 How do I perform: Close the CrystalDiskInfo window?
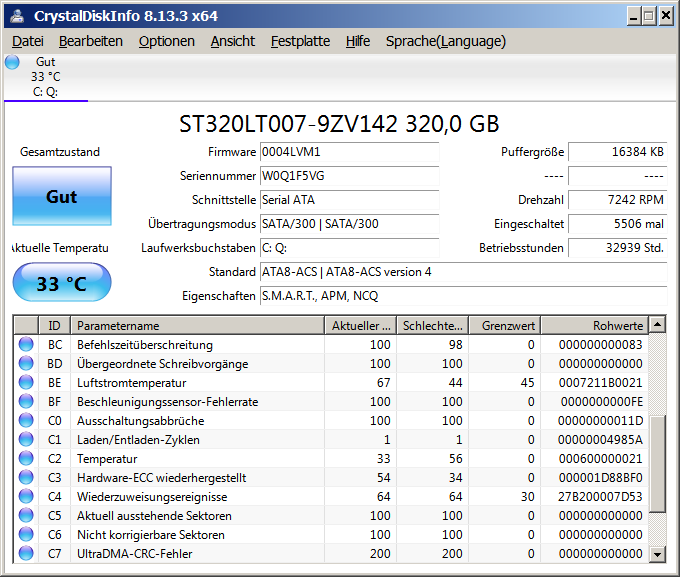click(x=666, y=16)
